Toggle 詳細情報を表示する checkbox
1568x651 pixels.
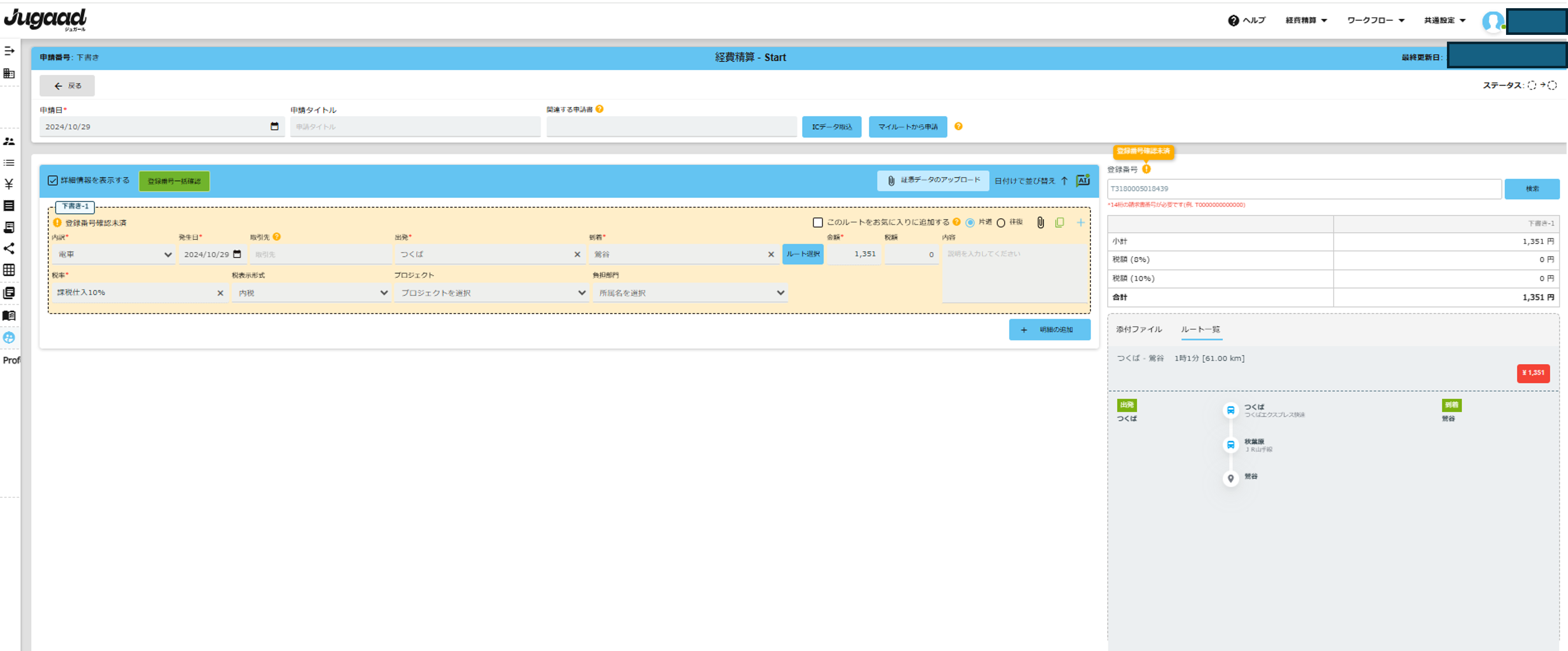pyautogui.click(x=53, y=181)
